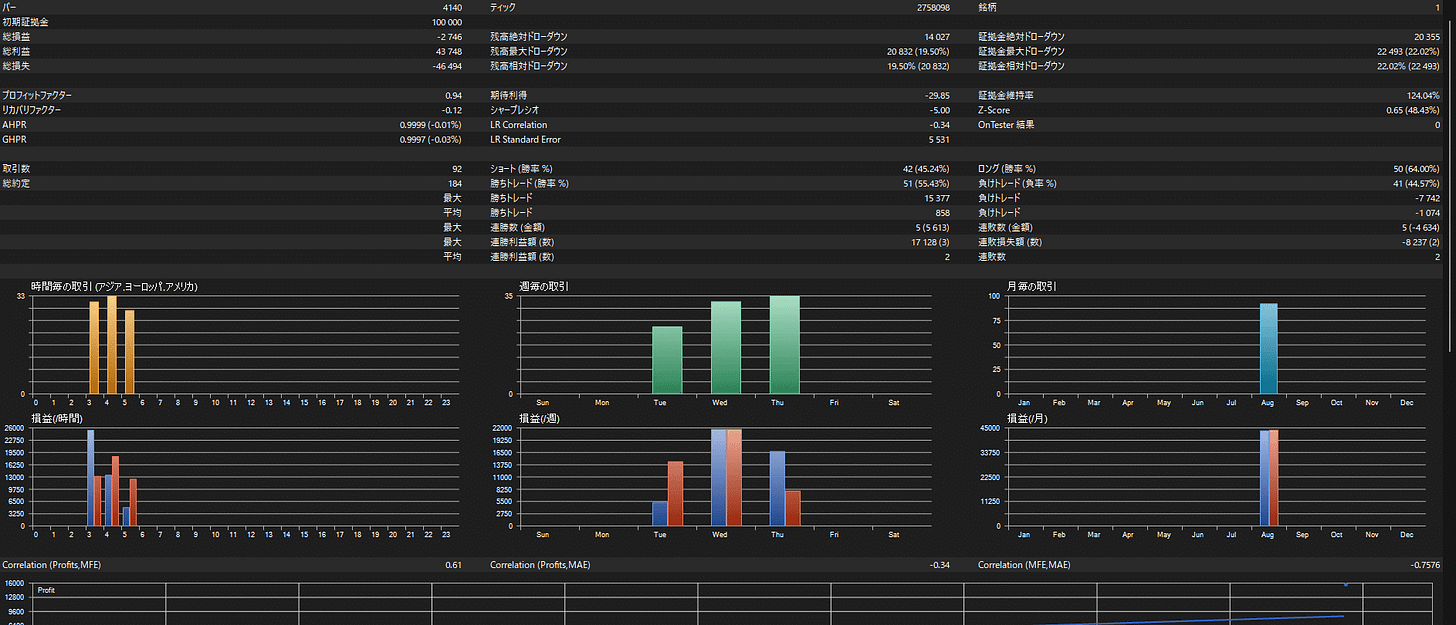Select the Correlation (Profits,MAE) value -0.34
The width and height of the screenshot is (1456, 625).
[x=941, y=566]
